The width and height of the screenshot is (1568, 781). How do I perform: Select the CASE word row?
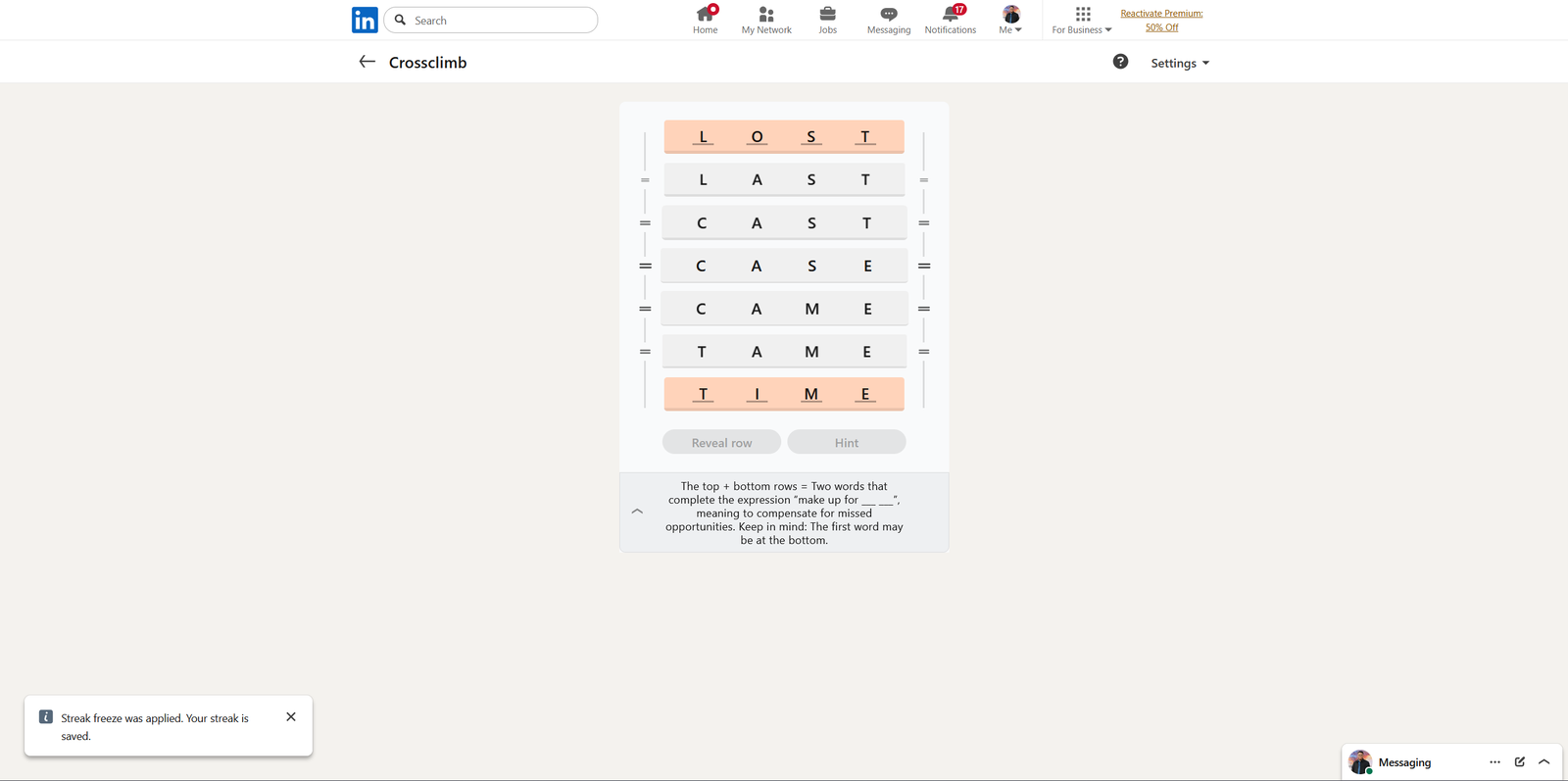coord(784,266)
